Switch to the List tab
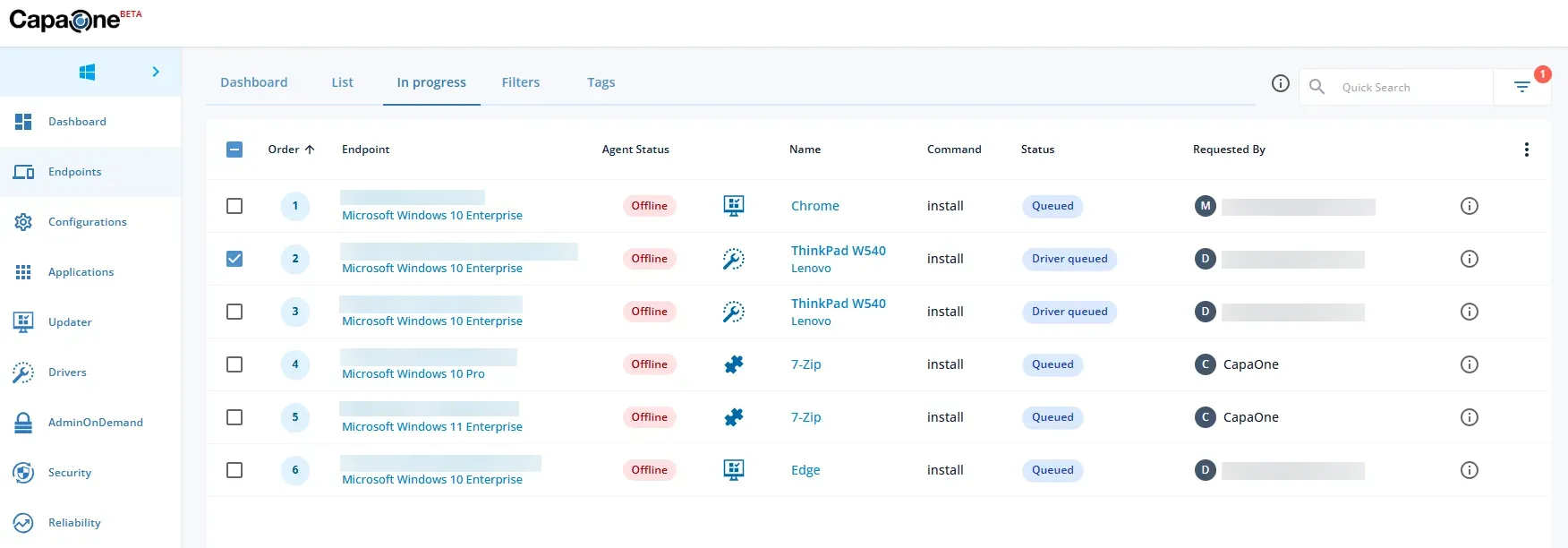Image resolution: width=1568 pixels, height=548 pixels. (x=343, y=82)
